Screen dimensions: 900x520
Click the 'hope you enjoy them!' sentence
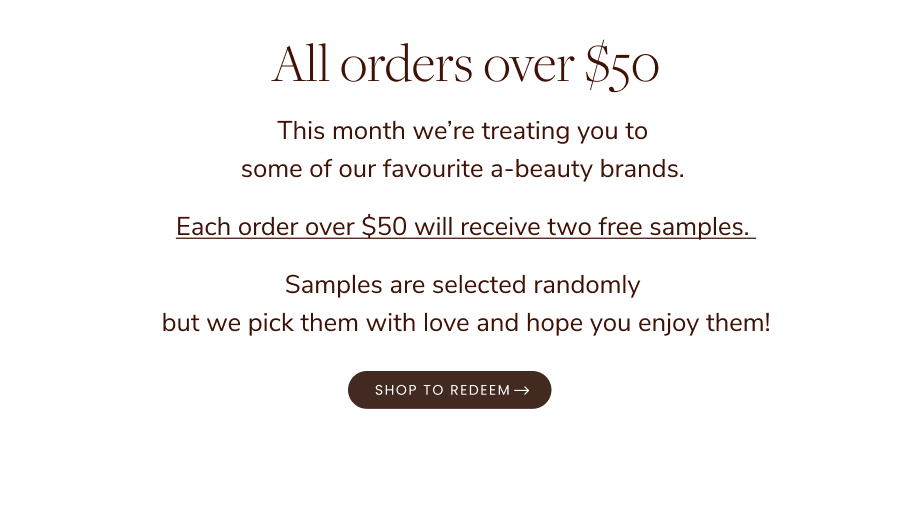[x=648, y=323]
